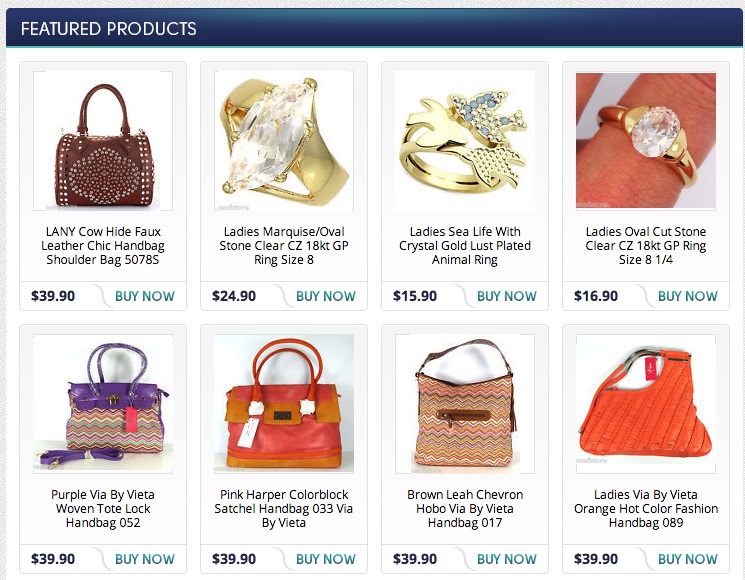
Task: Click Buy Now for the $24.90 ring
Action: coord(326,296)
